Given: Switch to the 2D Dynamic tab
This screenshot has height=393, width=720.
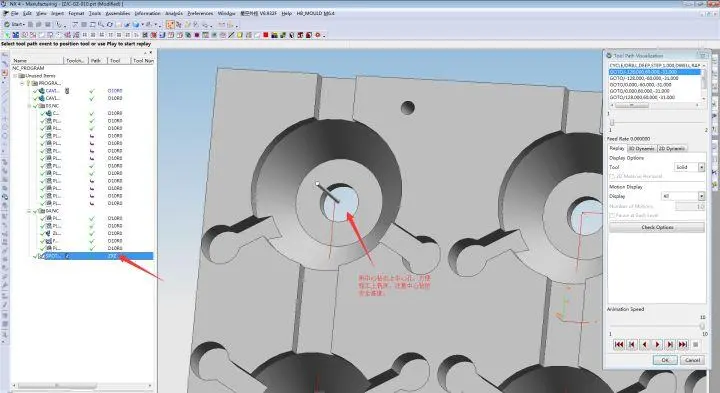Looking at the screenshot, I should pyautogui.click(x=671, y=148).
